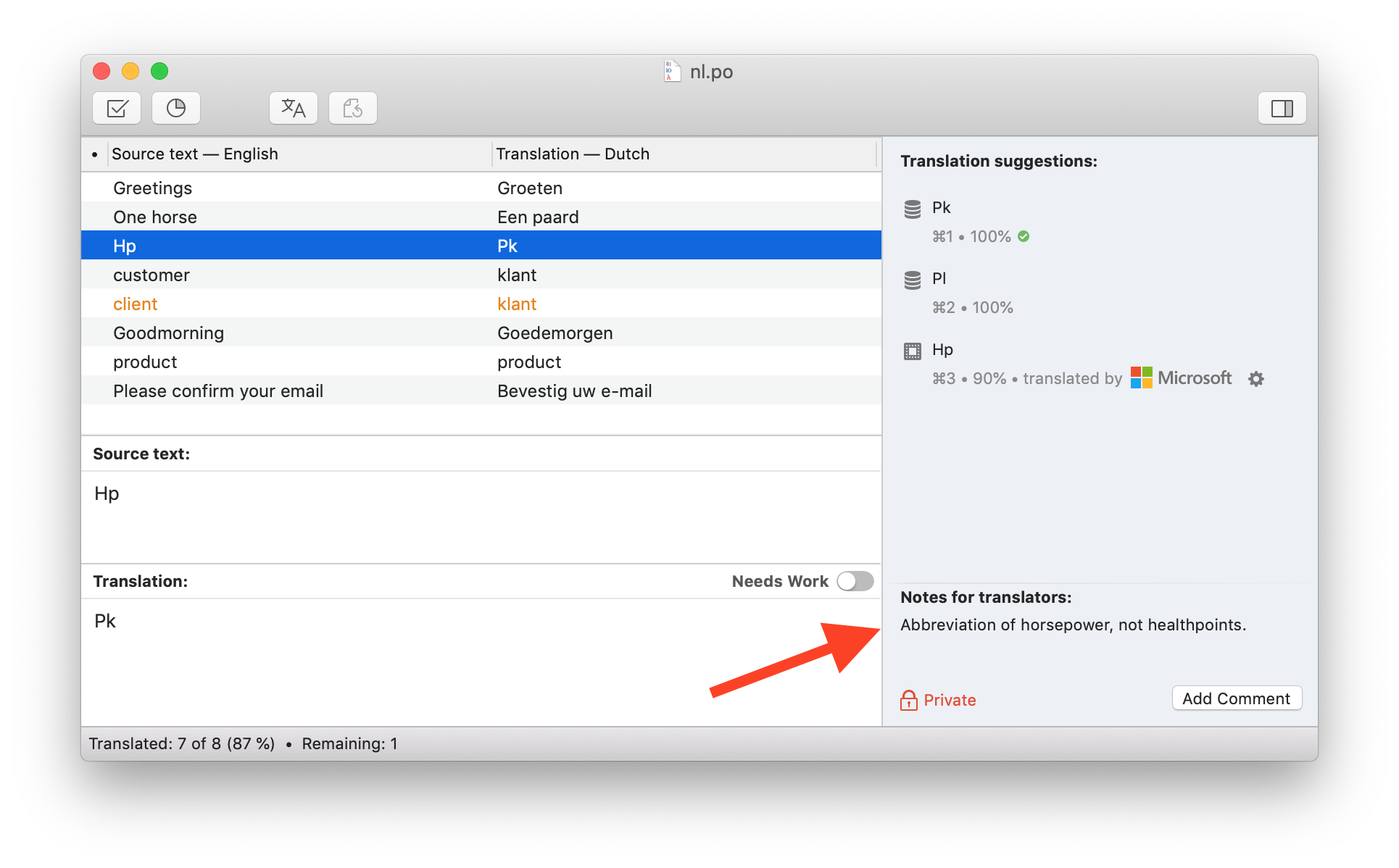1399x868 pixels.
Task: Select the Goodmorning row
Action: click(x=481, y=333)
